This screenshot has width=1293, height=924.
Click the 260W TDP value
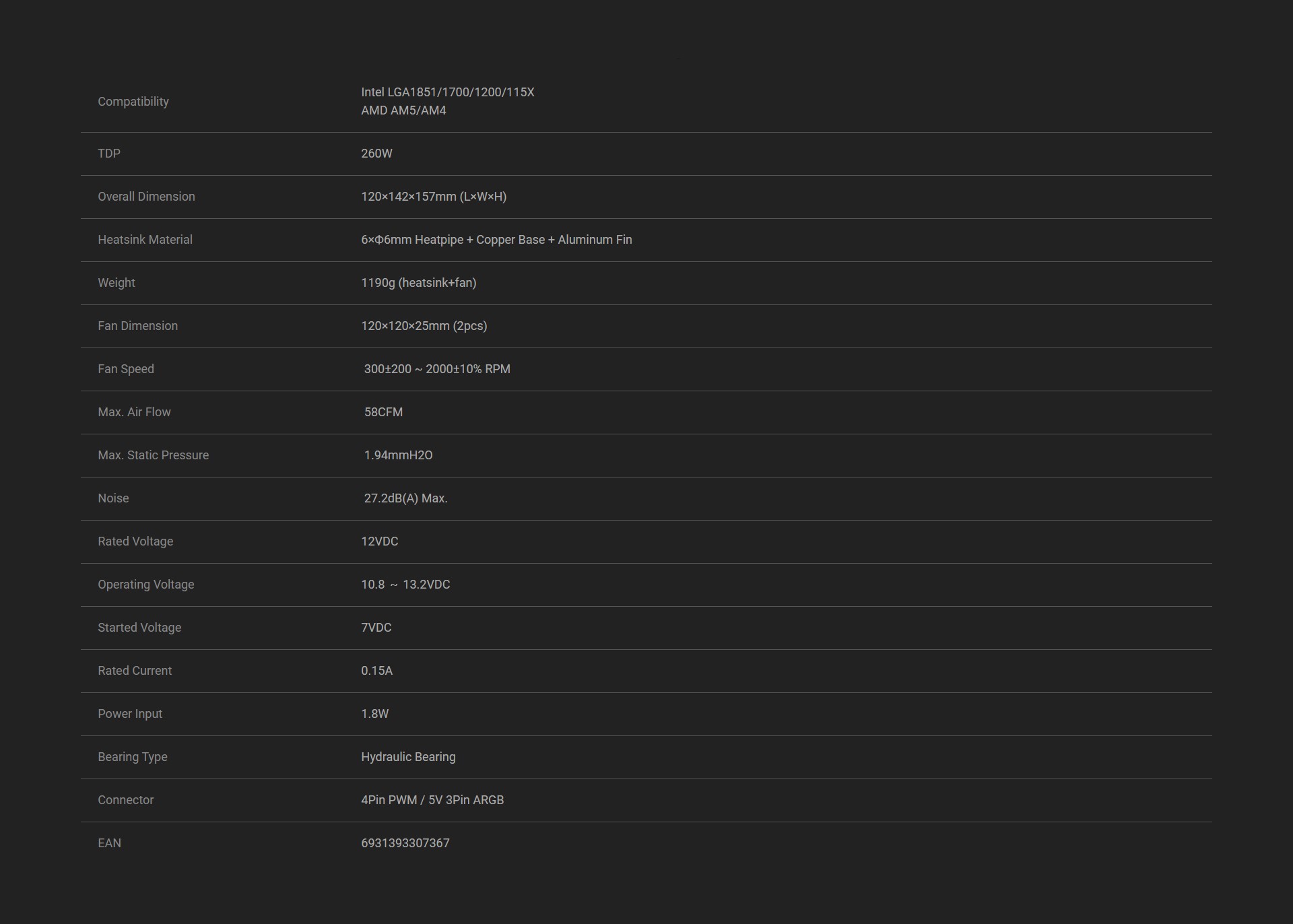(x=376, y=154)
